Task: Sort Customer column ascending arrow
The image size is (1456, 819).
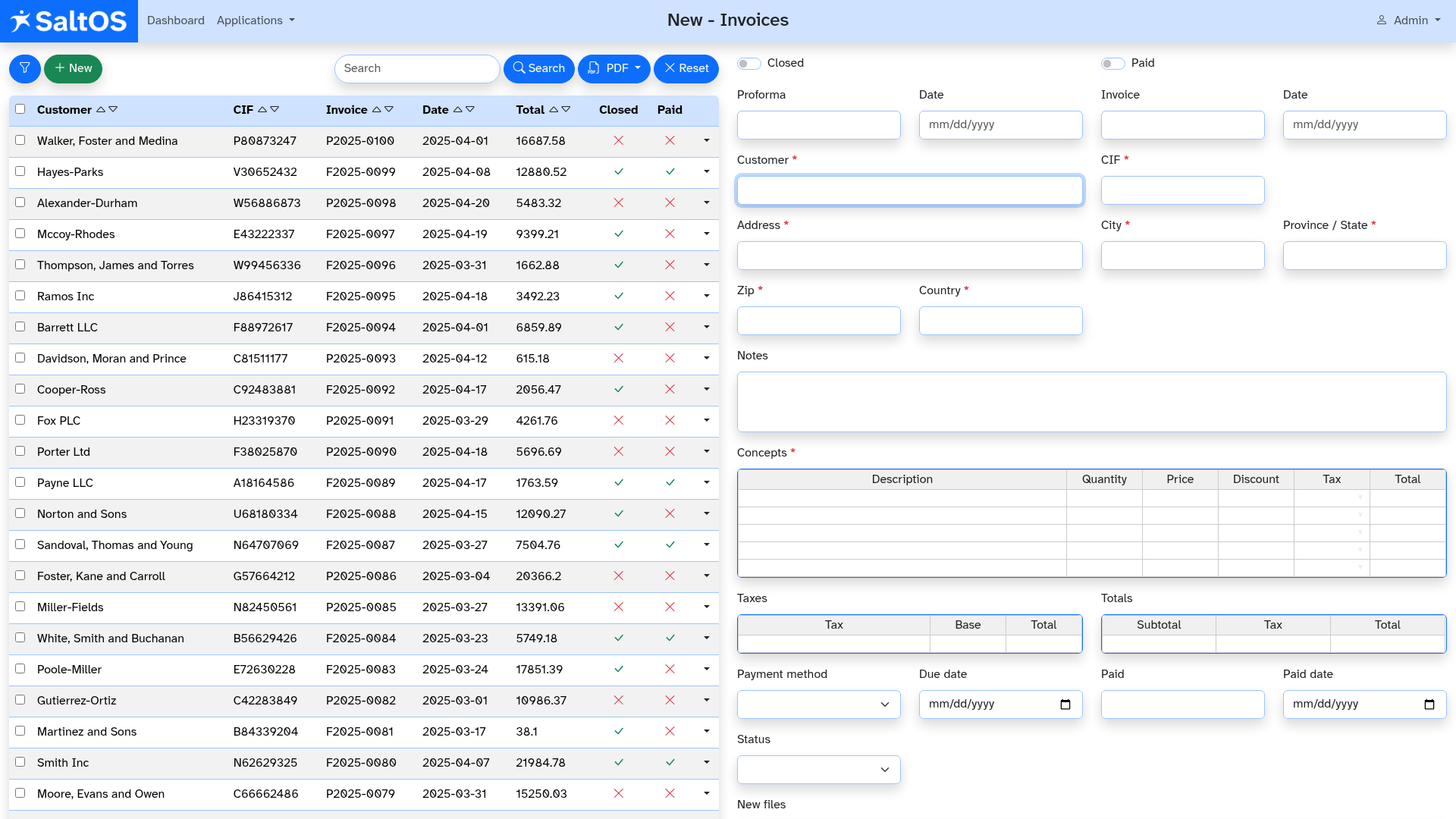Action: (x=100, y=110)
